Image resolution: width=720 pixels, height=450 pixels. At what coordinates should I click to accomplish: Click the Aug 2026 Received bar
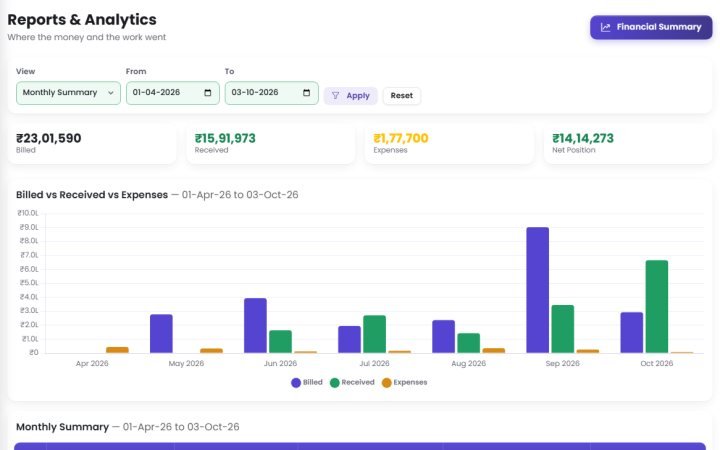point(468,343)
